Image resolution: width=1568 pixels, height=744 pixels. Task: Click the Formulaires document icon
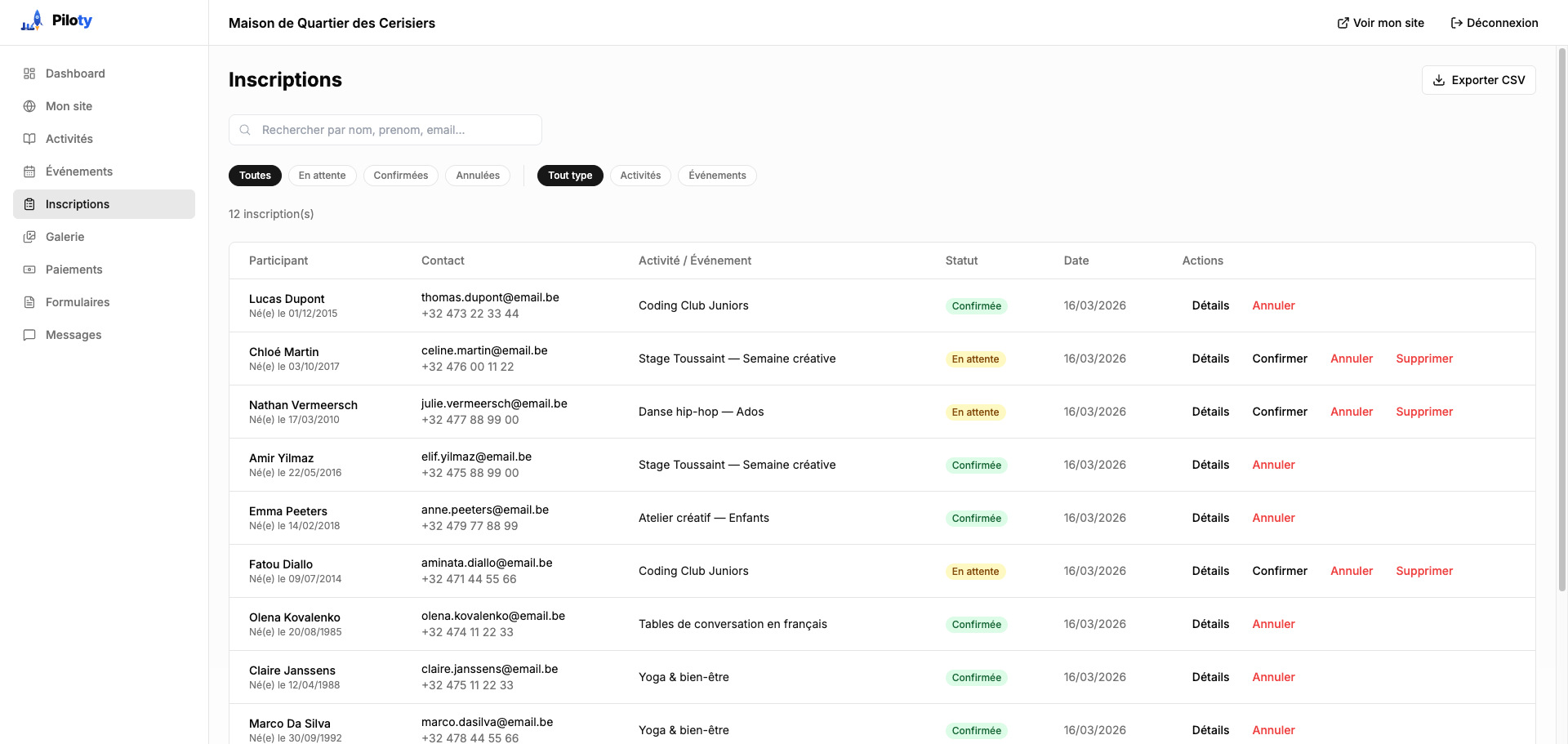coord(29,302)
